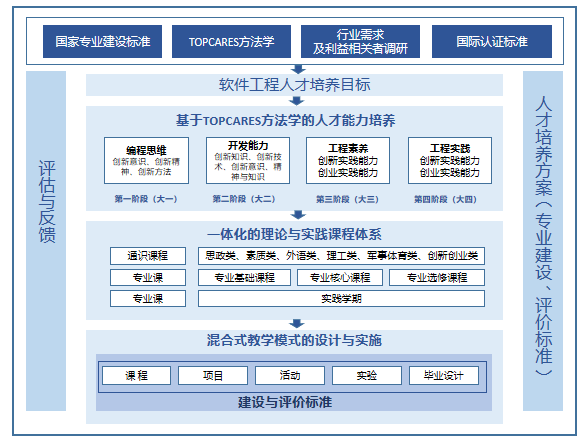Click the 专业选修课程 box
The height and width of the screenshot is (443, 587).
click(x=437, y=277)
